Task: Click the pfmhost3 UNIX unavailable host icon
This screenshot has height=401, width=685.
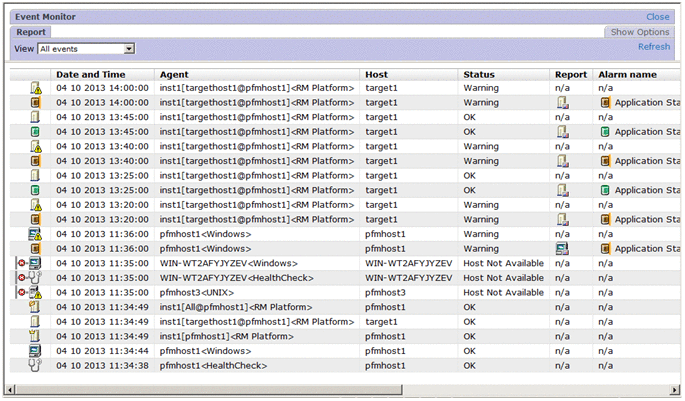Action: [33, 293]
